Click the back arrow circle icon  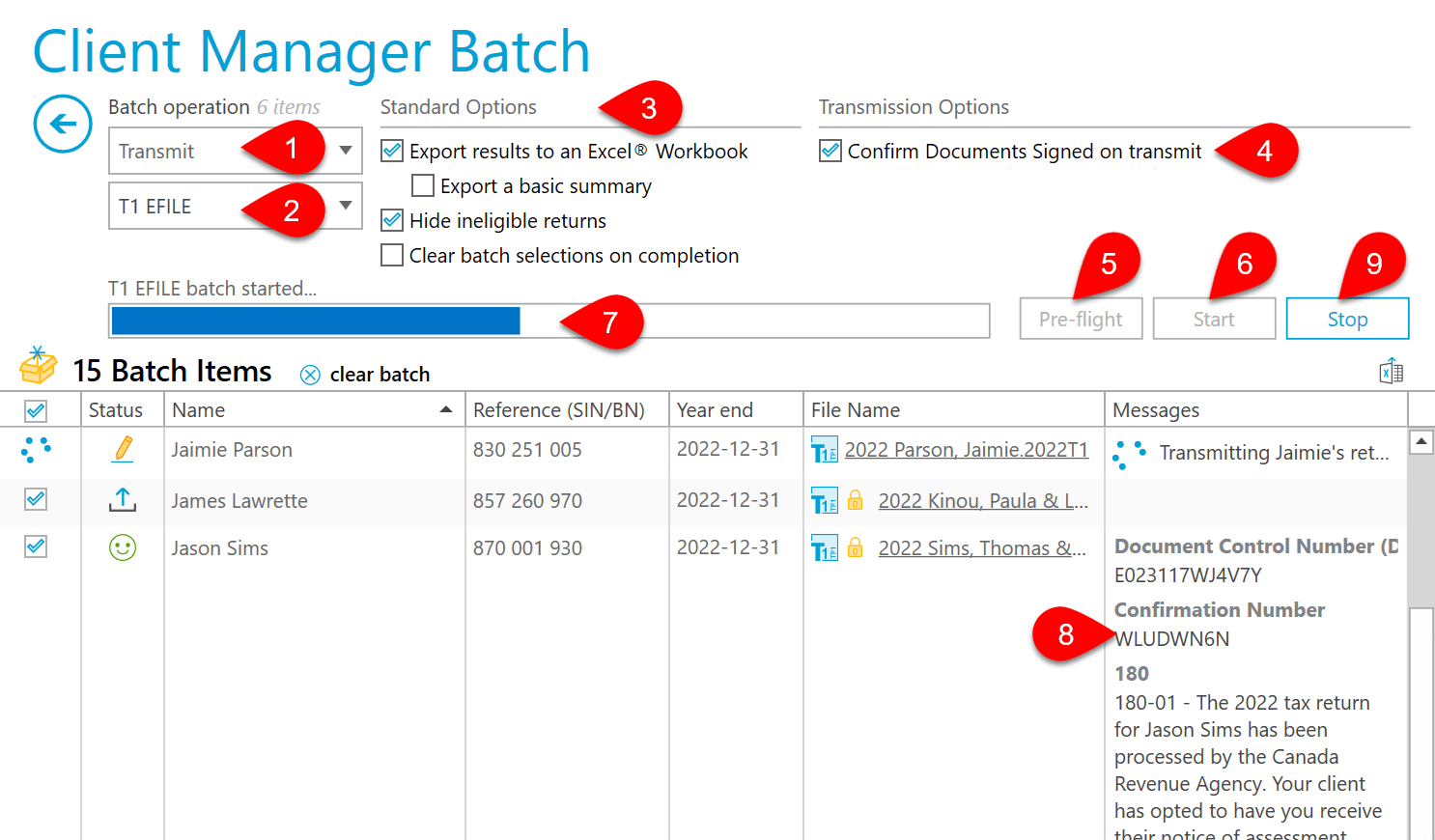[x=63, y=124]
